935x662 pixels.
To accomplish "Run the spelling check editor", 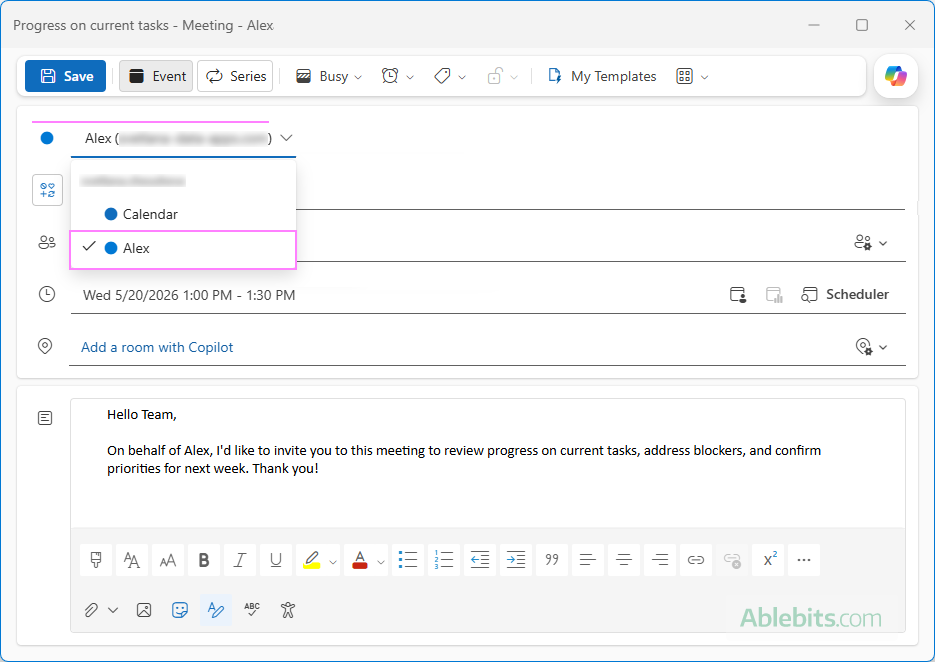I will (x=252, y=610).
